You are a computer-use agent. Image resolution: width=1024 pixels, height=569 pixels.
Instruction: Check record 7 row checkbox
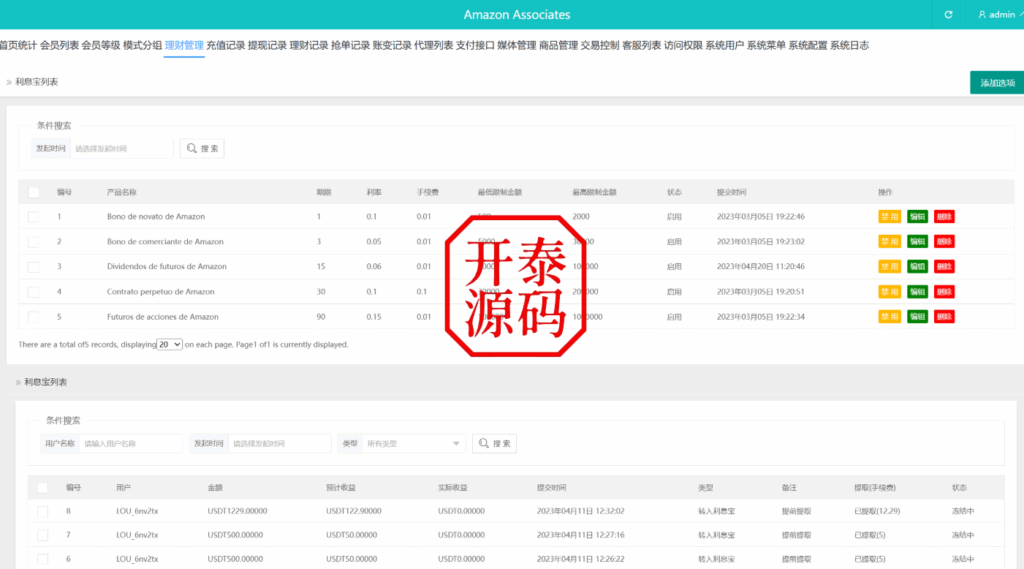pyautogui.click(x=42, y=535)
